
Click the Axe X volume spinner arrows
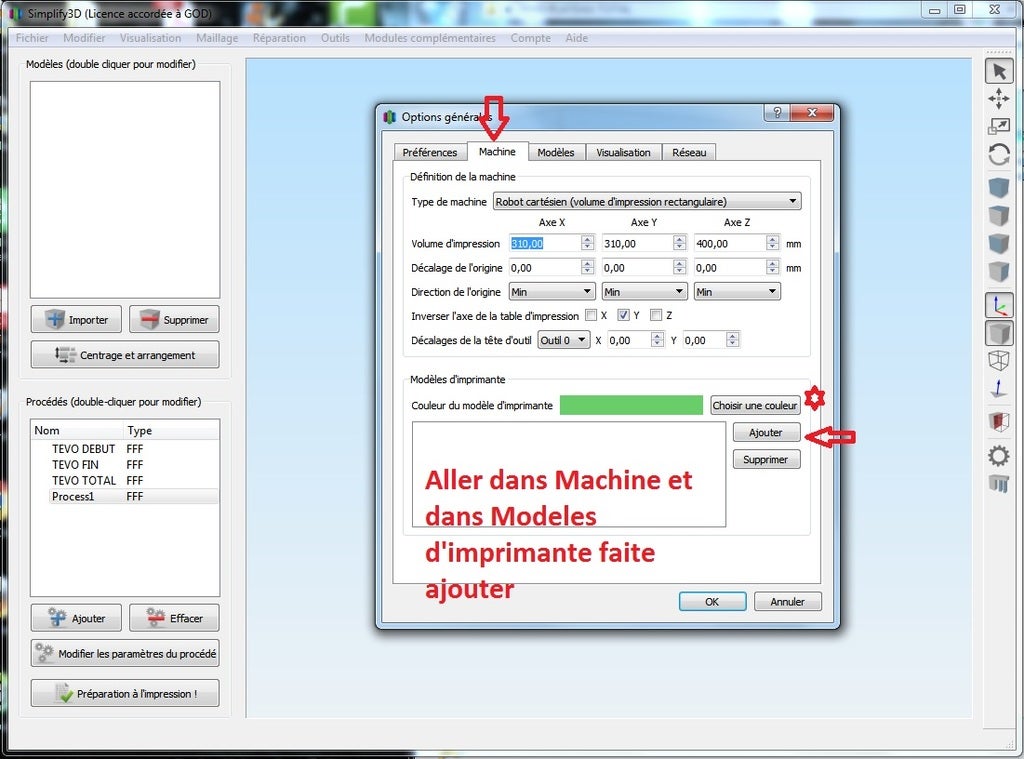click(588, 243)
